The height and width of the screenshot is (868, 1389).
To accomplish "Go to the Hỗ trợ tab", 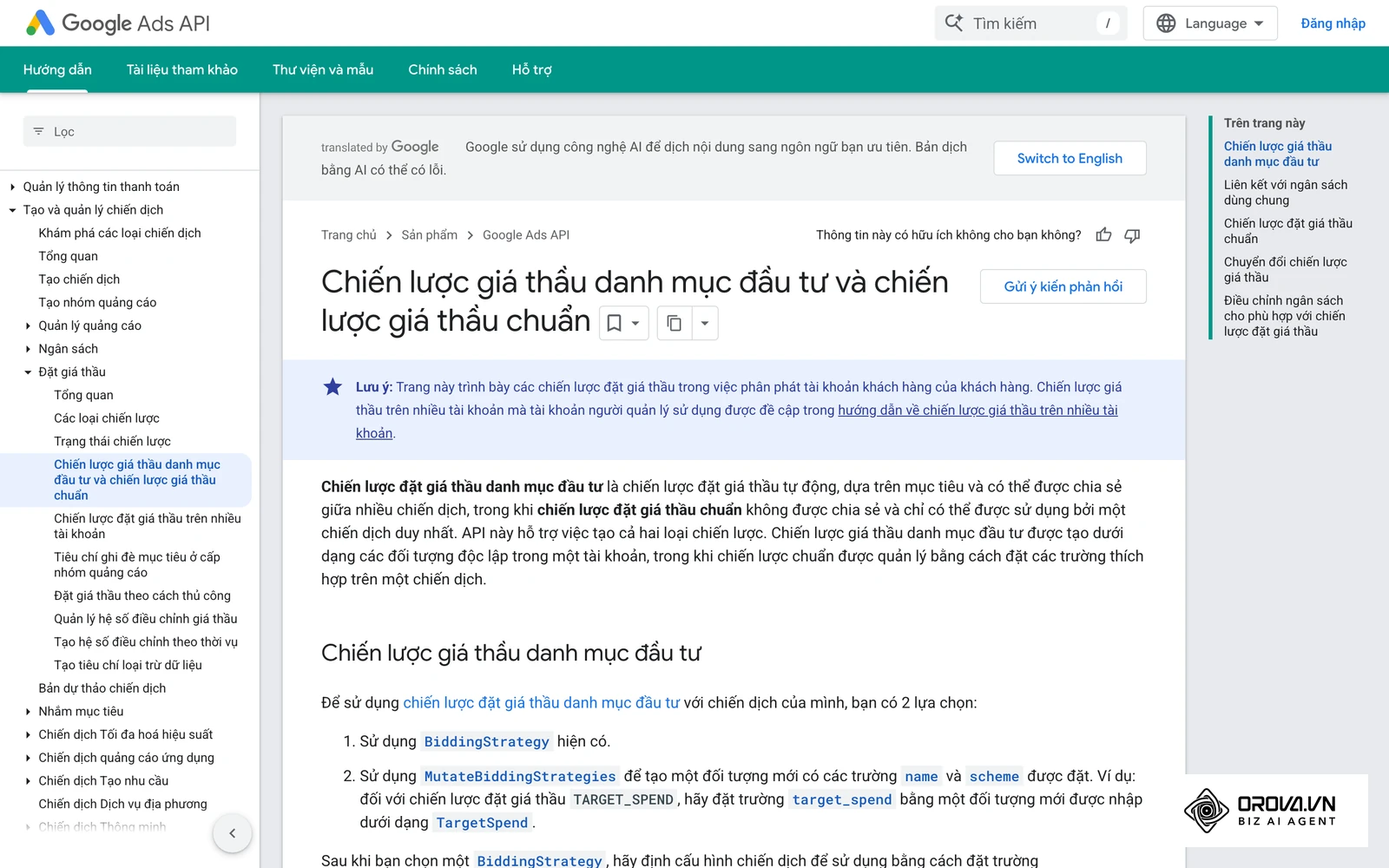I will [x=531, y=69].
